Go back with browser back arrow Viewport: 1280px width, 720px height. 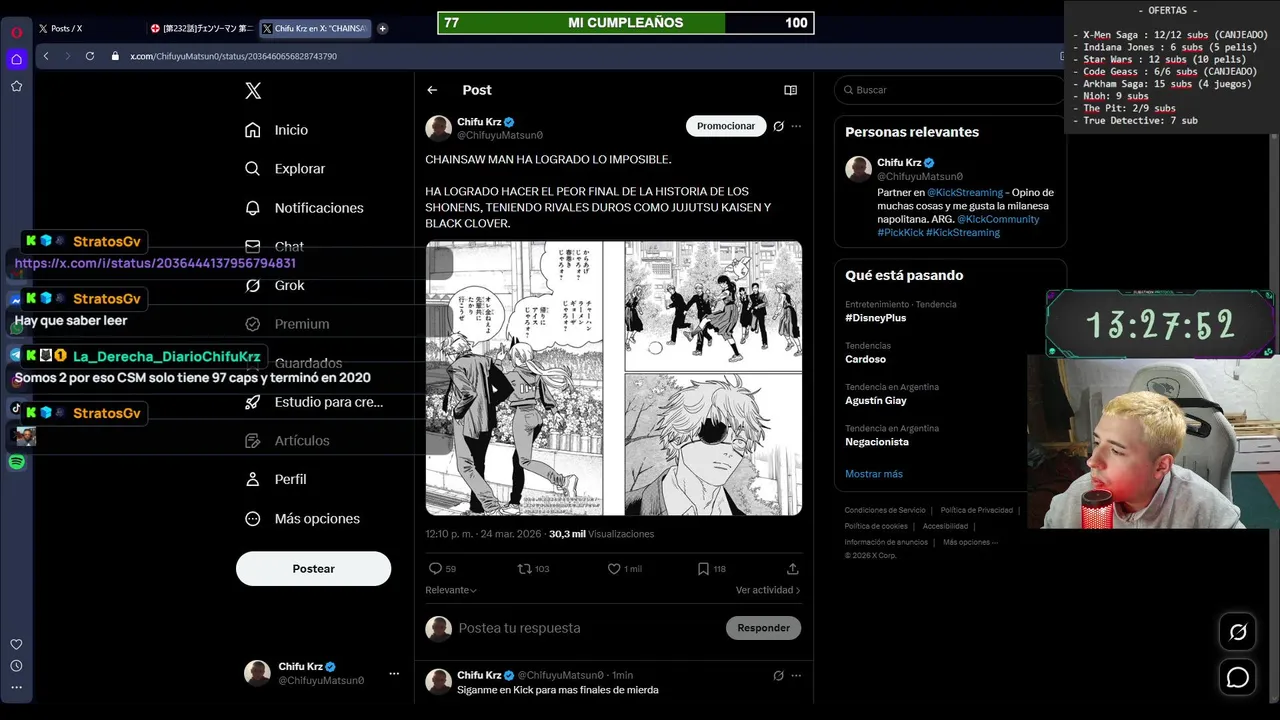tap(46, 56)
